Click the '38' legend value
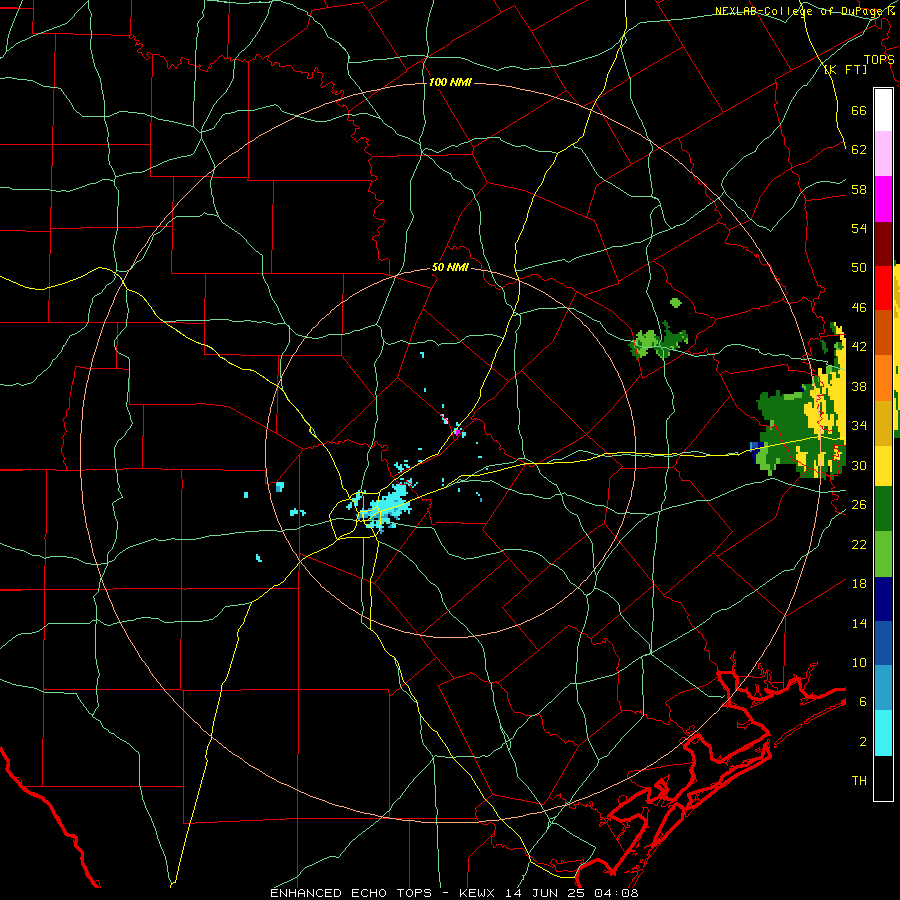The image size is (900, 900). click(859, 386)
